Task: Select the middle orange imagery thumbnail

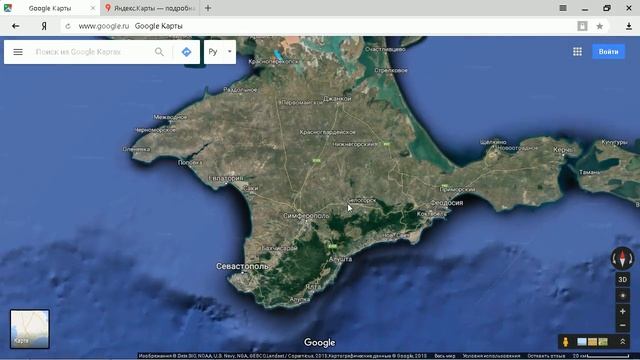Action: [x=592, y=342]
